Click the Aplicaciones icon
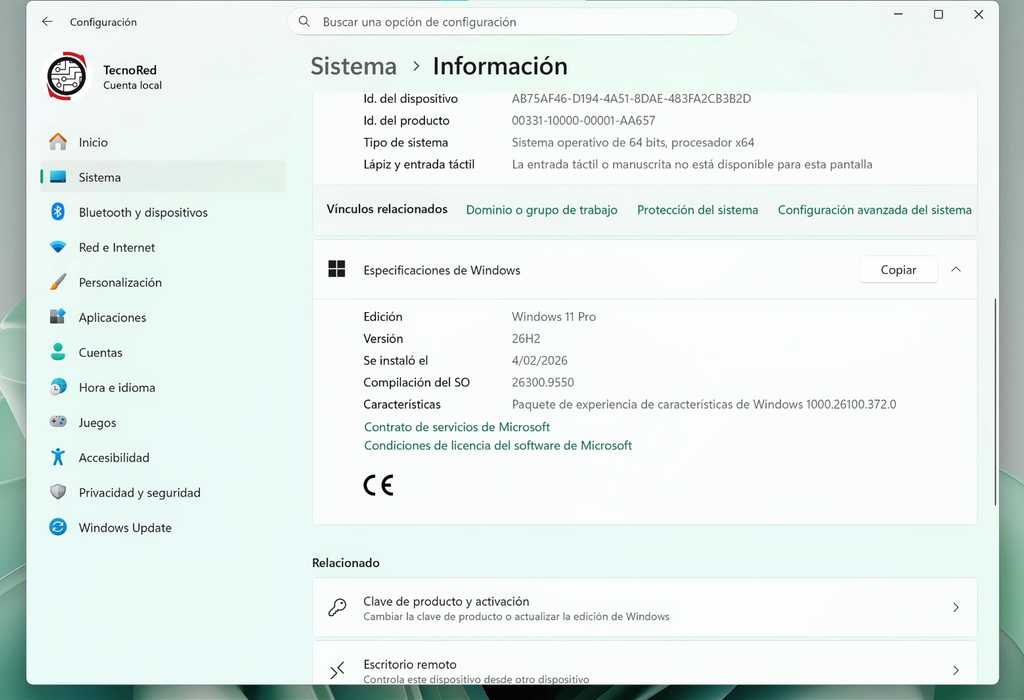Image resolution: width=1024 pixels, height=700 pixels. 58,317
